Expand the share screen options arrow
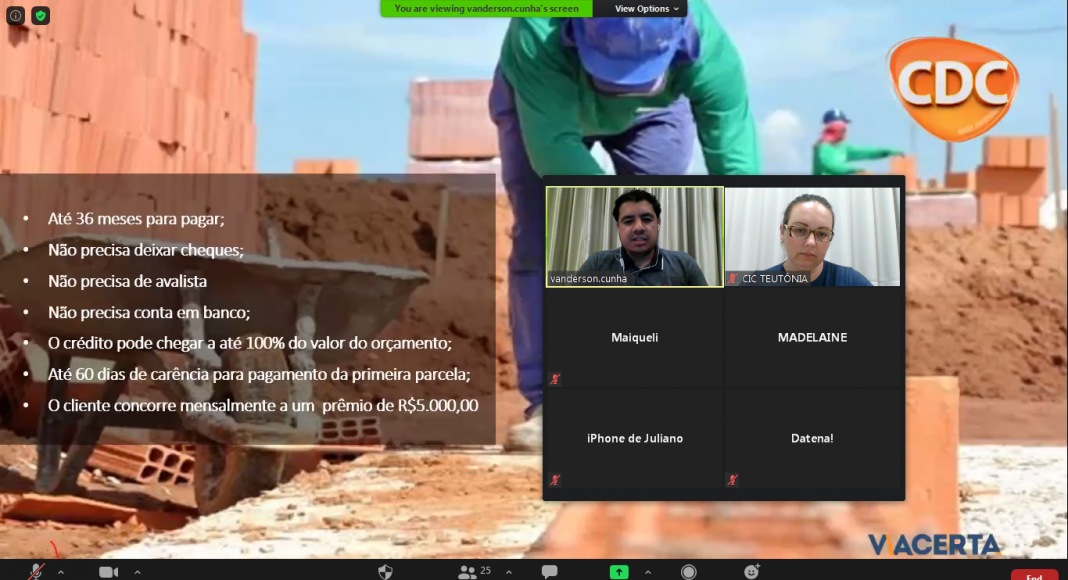The image size is (1068, 580). tap(647, 572)
